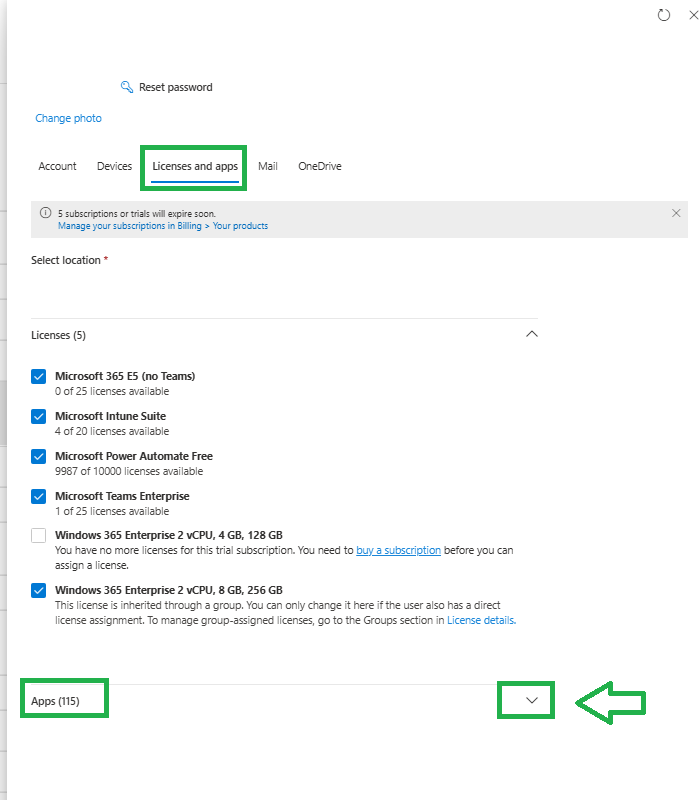
Task: Switch to the Devices tab
Action: click(114, 166)
